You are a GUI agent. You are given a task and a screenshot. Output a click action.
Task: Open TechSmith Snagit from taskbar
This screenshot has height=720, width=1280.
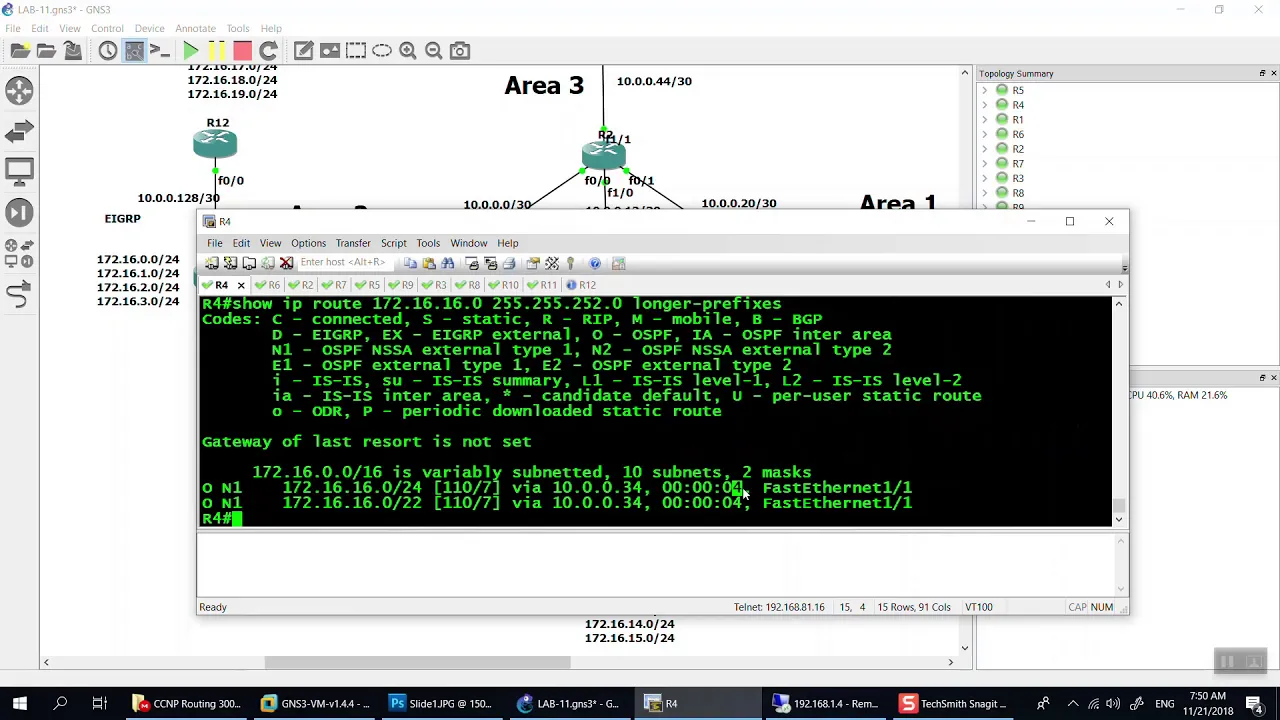tap(955, 704)
